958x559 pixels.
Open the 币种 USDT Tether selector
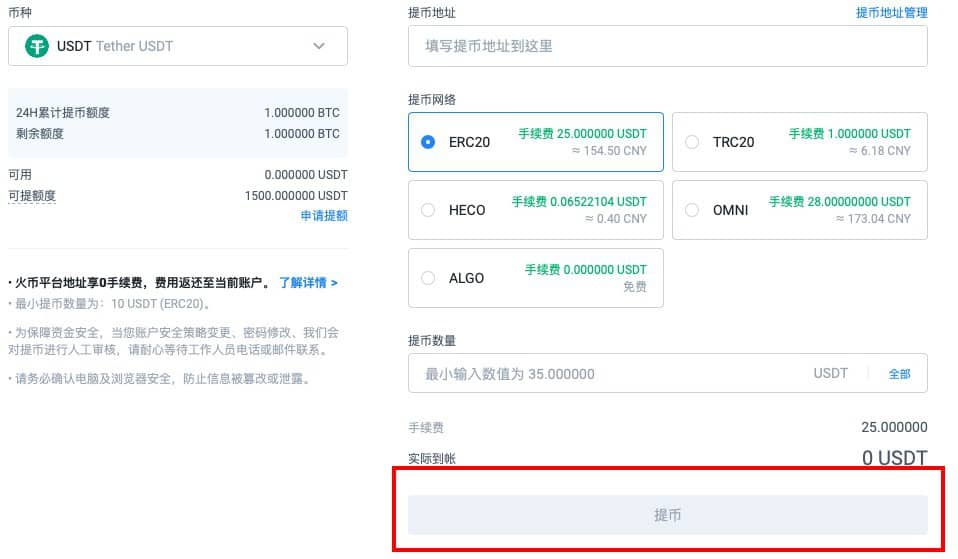pyautogui.click(x=178, y=46)
